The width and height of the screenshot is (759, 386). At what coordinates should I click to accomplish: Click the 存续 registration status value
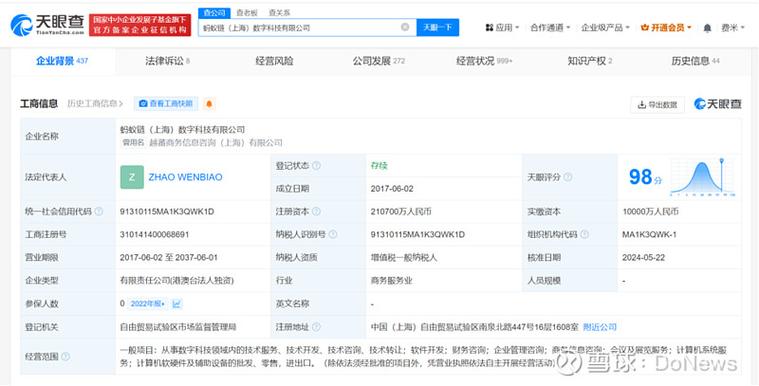(x=379, y=166)
